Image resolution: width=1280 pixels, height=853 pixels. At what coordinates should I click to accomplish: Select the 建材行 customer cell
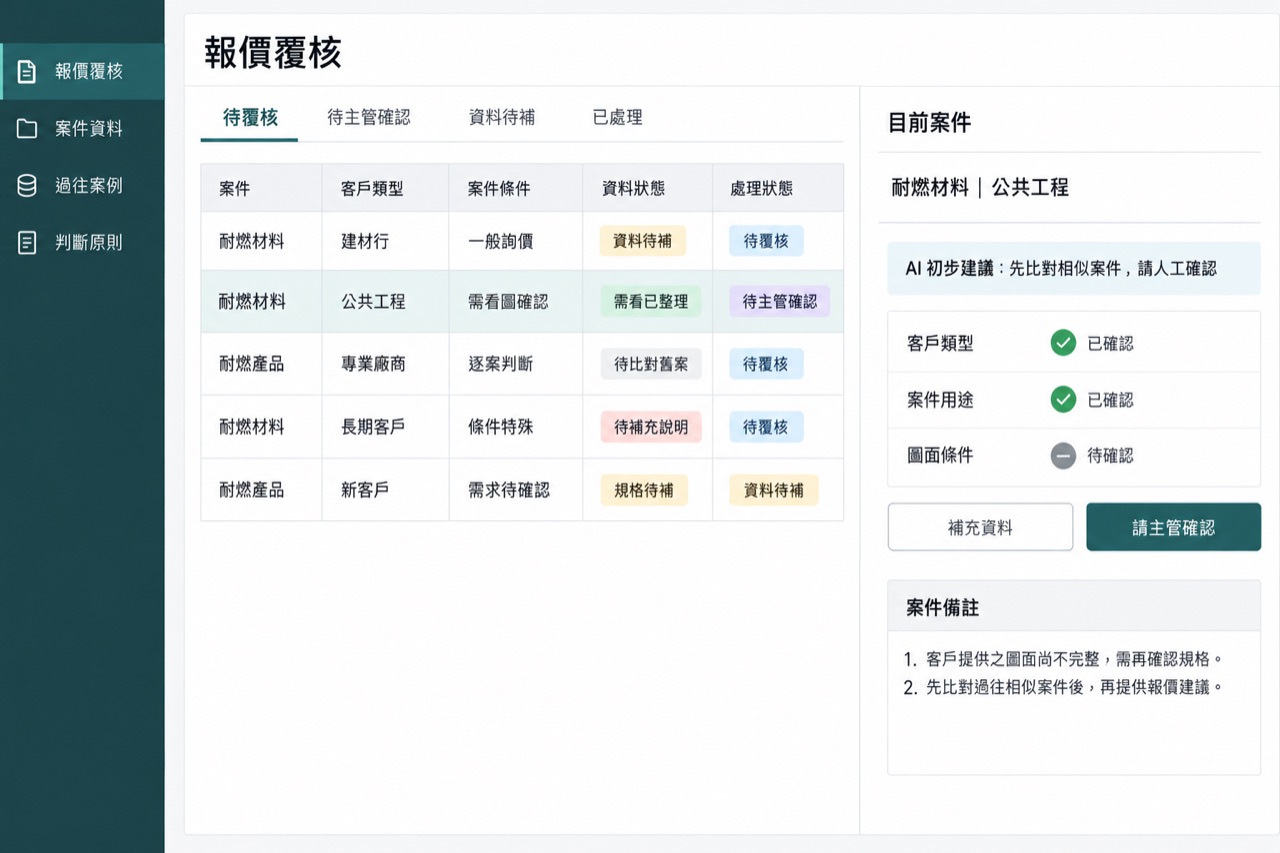(385, 241)
